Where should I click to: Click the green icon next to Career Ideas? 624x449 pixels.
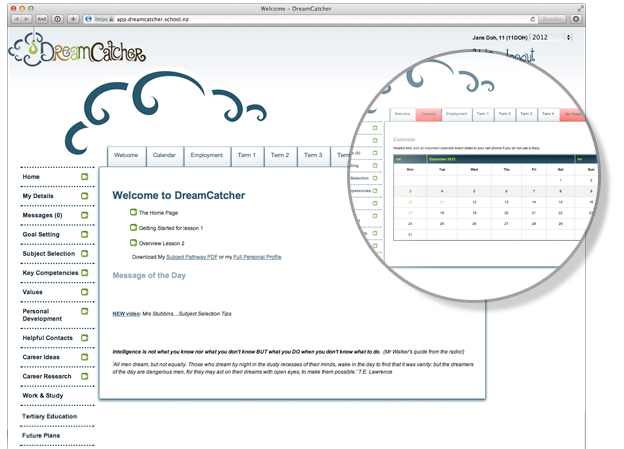(84, 357)
